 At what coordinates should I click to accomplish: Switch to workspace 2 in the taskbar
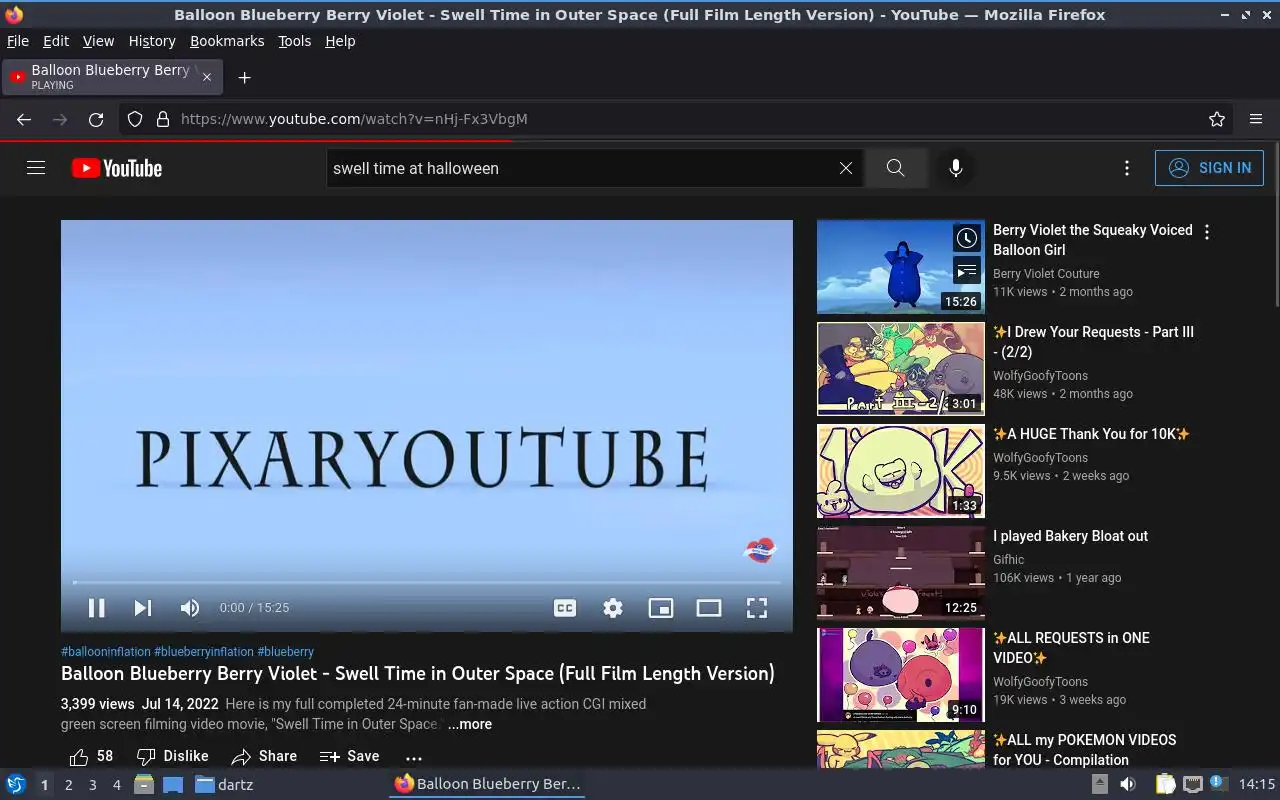68,785
